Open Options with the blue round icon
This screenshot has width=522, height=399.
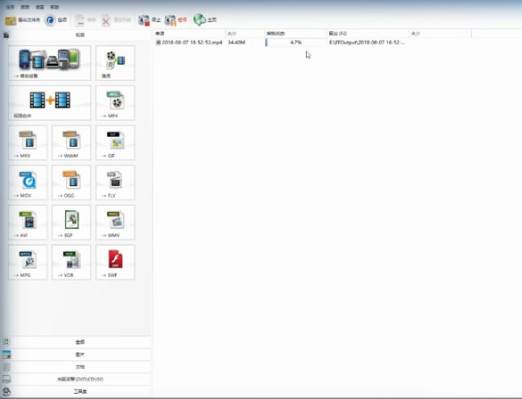[x=56, y=20]
